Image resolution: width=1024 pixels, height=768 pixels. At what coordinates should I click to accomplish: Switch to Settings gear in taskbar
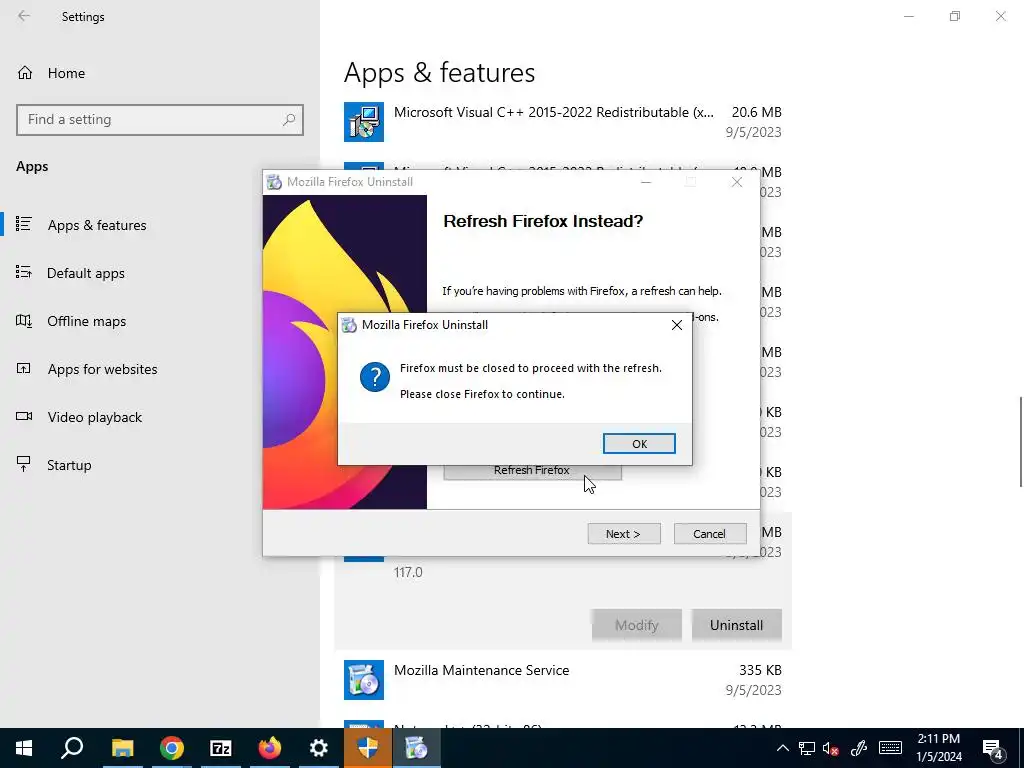(x=319, y=748)
